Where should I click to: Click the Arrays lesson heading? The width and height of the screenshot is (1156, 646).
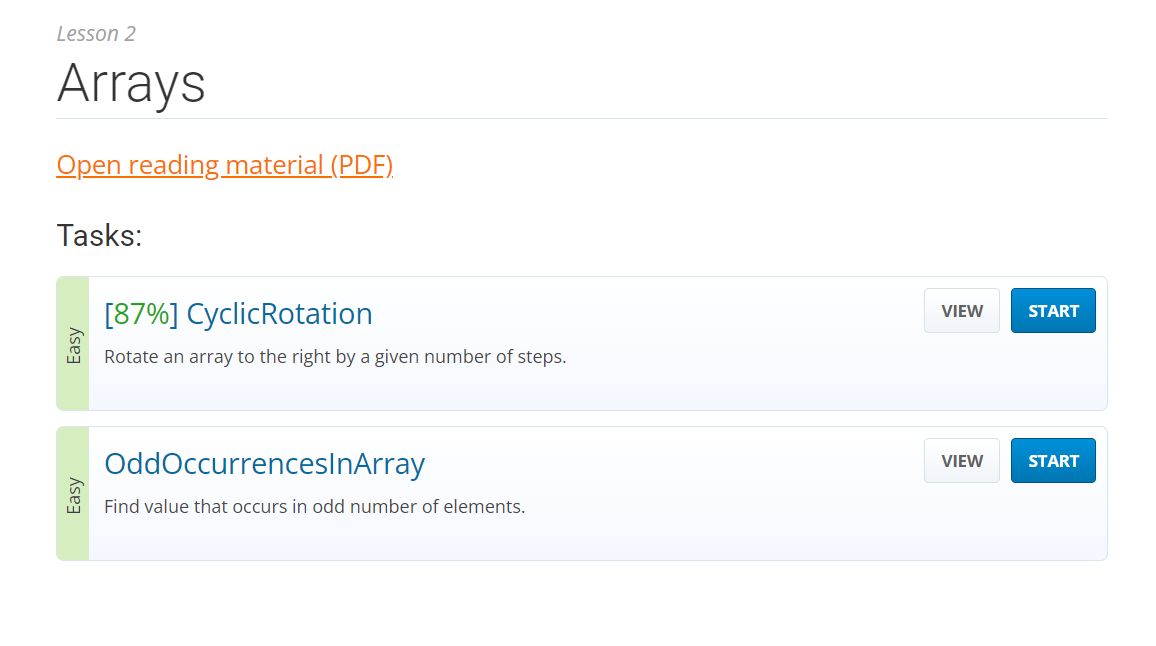click(x=131, y=83)
